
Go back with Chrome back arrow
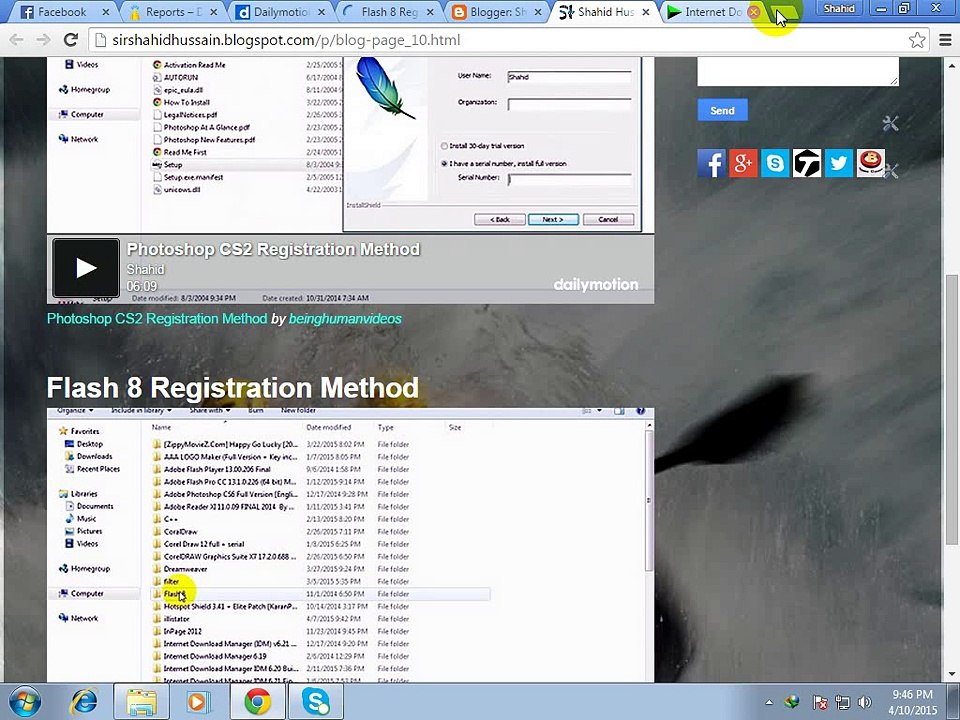click(17, 40)
